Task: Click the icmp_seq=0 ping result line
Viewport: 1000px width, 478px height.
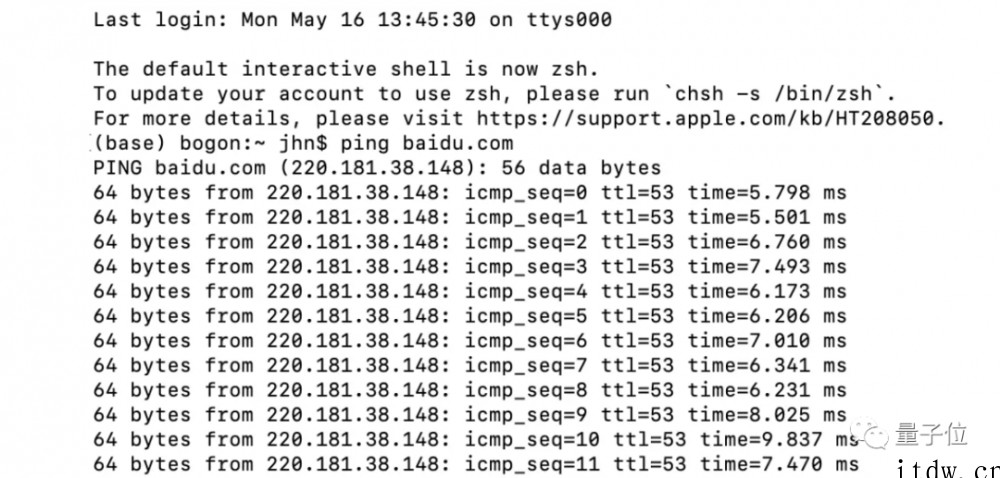Action: [x=470, y=192]
